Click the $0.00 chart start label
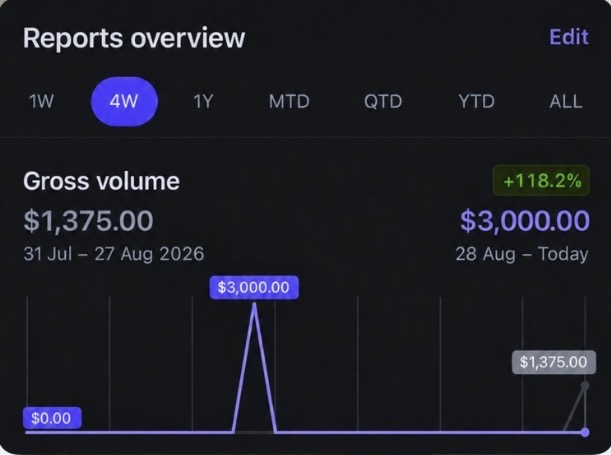Viewport: 611px width, 455px height. click(51, 418)
